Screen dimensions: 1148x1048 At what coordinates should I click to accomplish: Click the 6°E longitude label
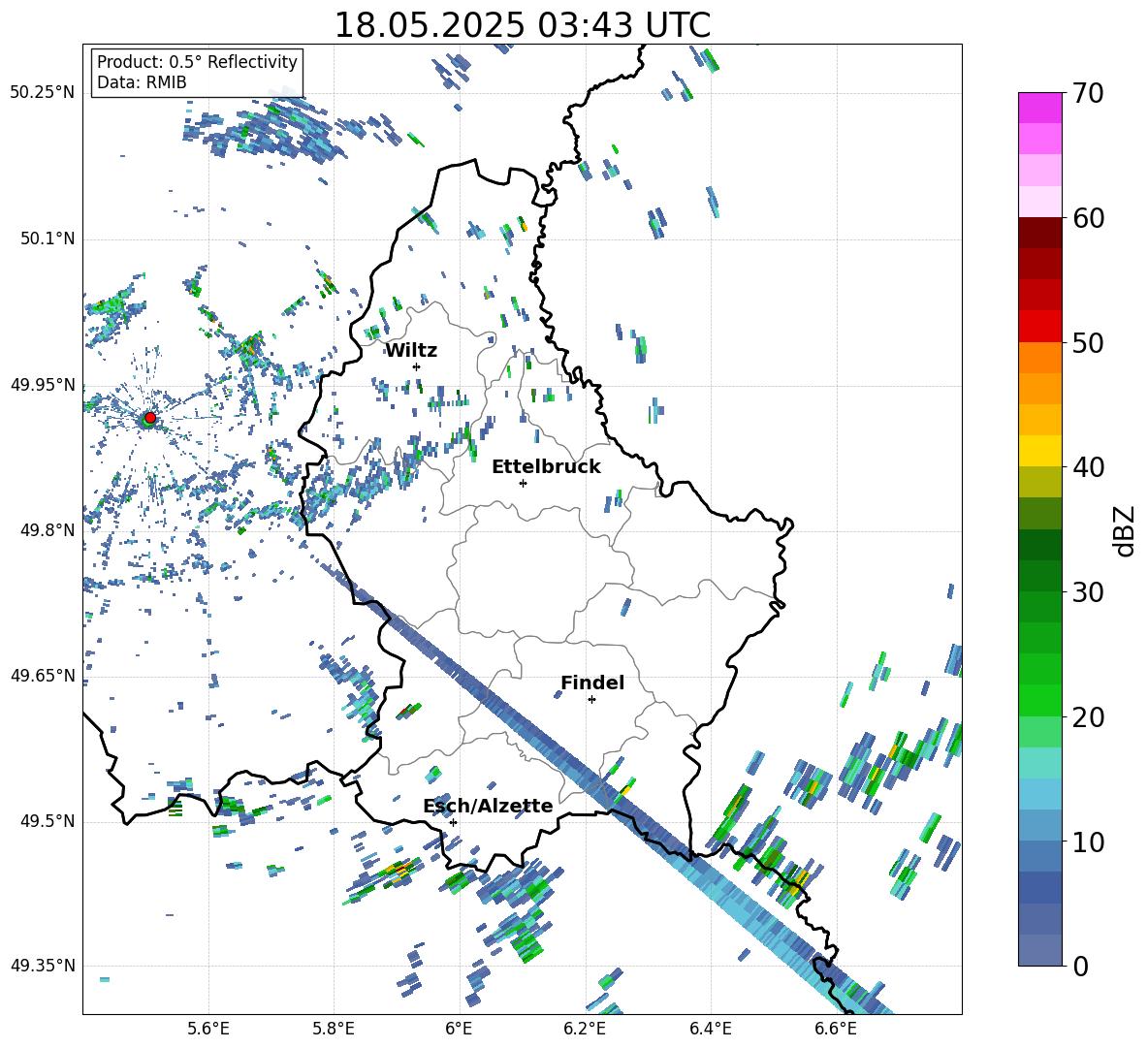click(459, 1029)
